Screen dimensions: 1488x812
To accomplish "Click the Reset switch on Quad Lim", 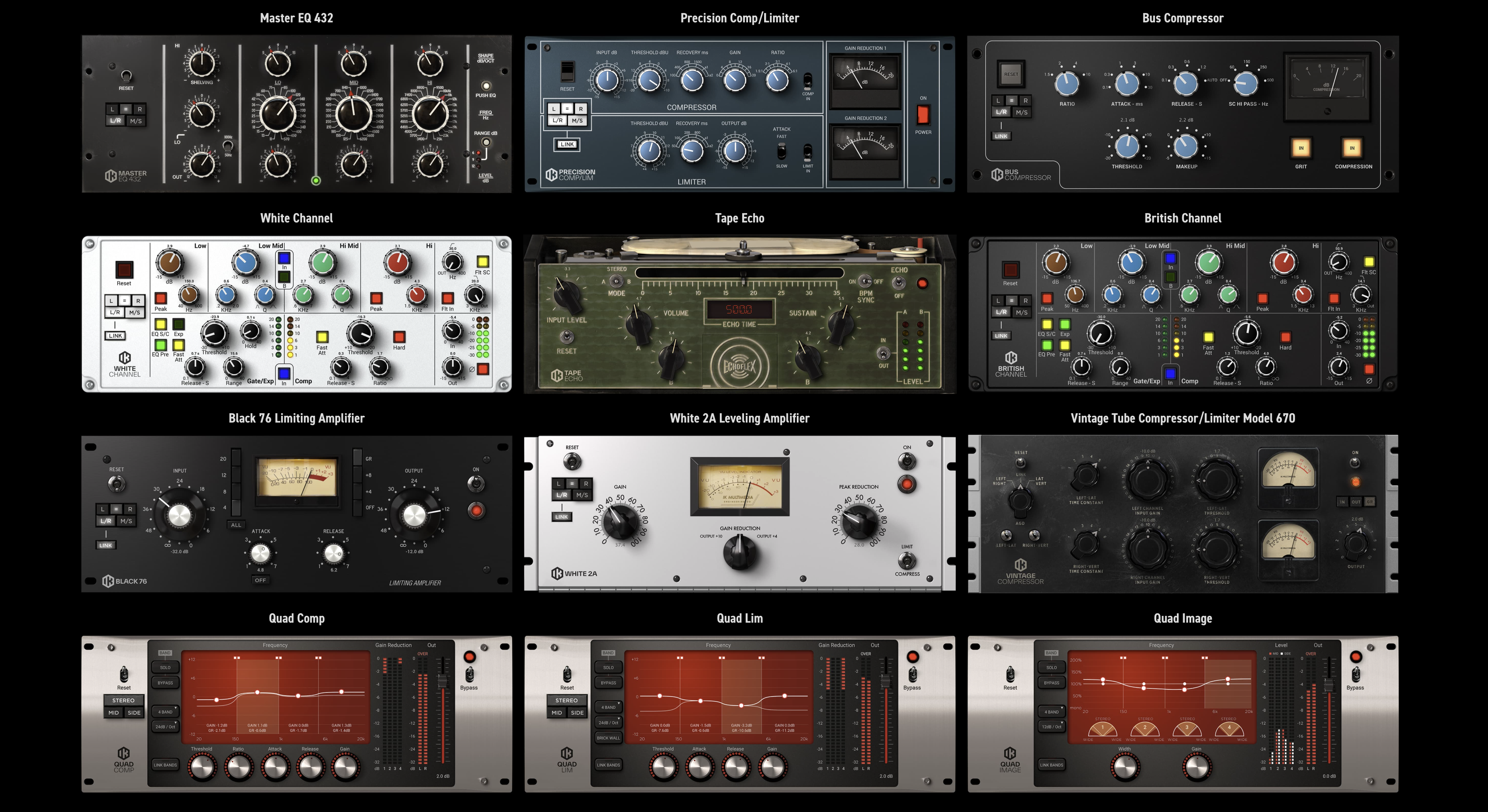I will (x=567, y=674).
